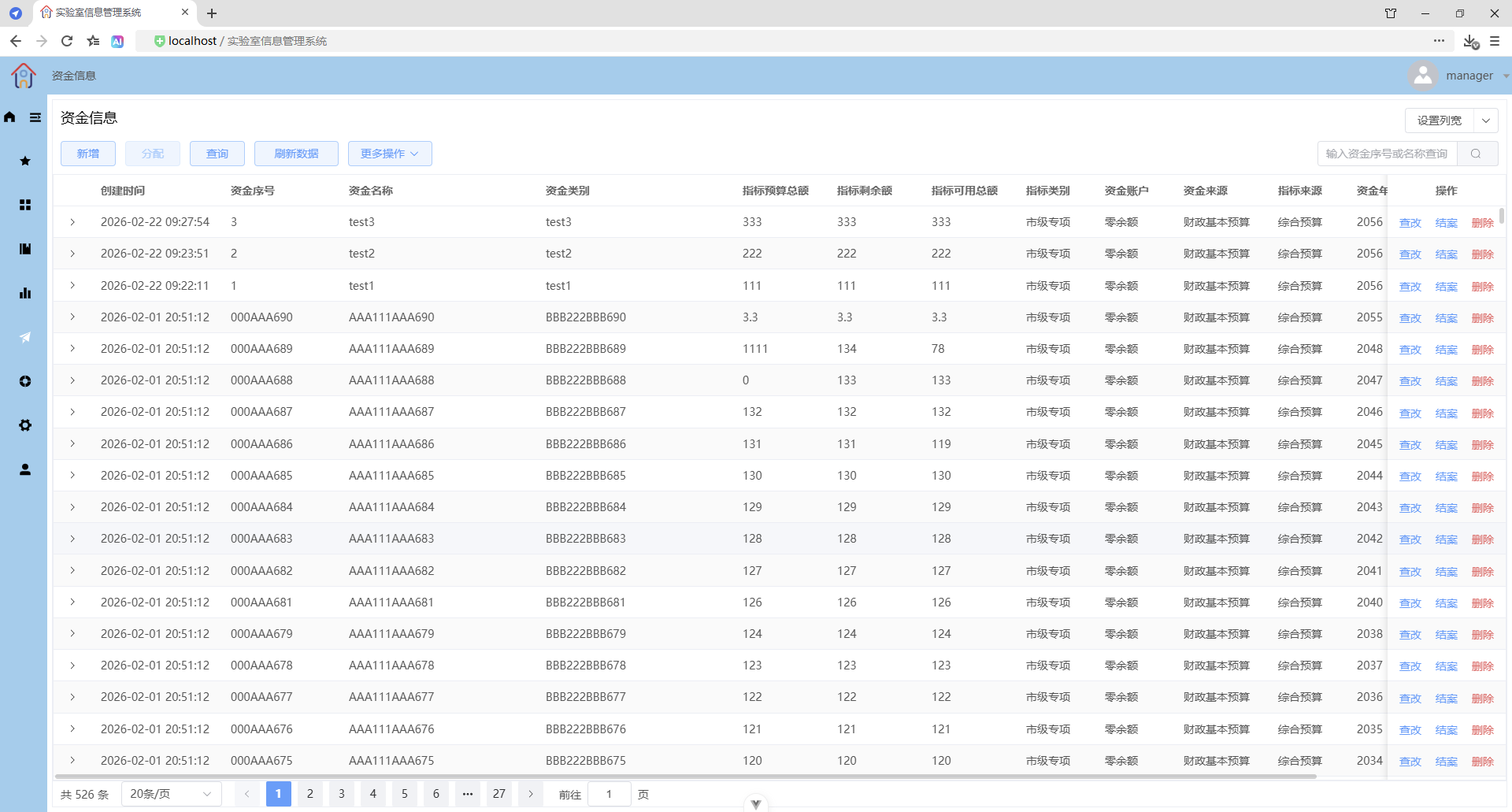Click the manager avatar picture
The width and height of the screenshot is (1512, 812).
[1423, 76]
